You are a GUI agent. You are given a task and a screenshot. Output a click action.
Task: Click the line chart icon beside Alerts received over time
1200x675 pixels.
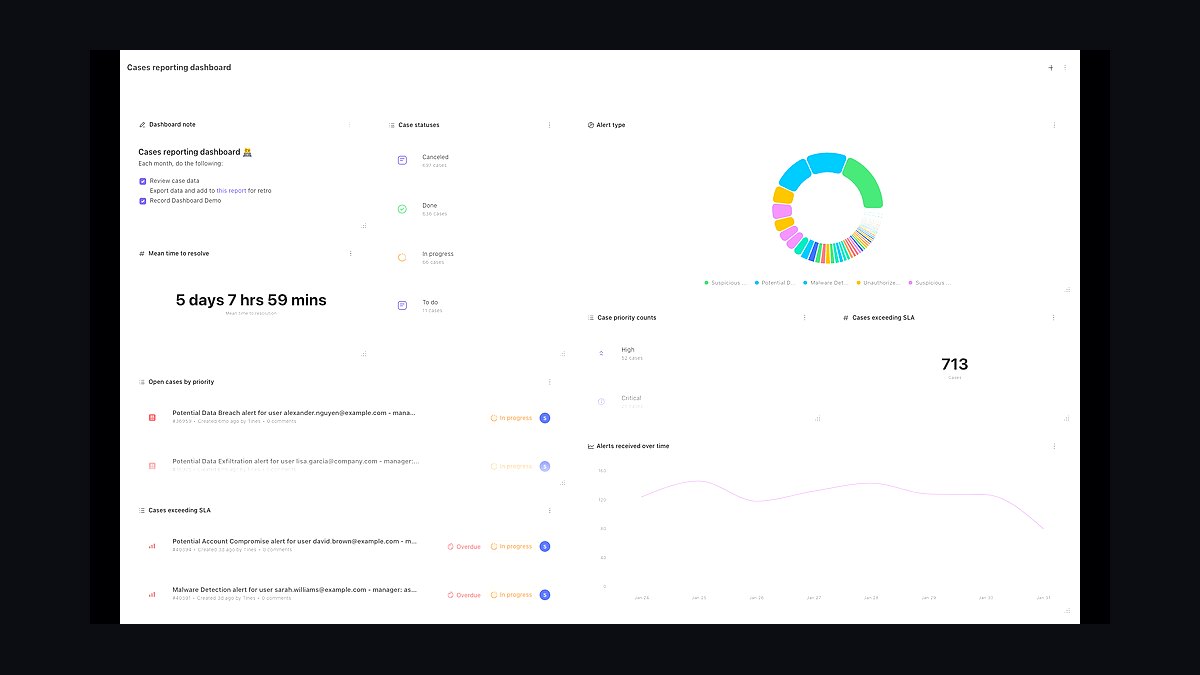click(591, 446)
